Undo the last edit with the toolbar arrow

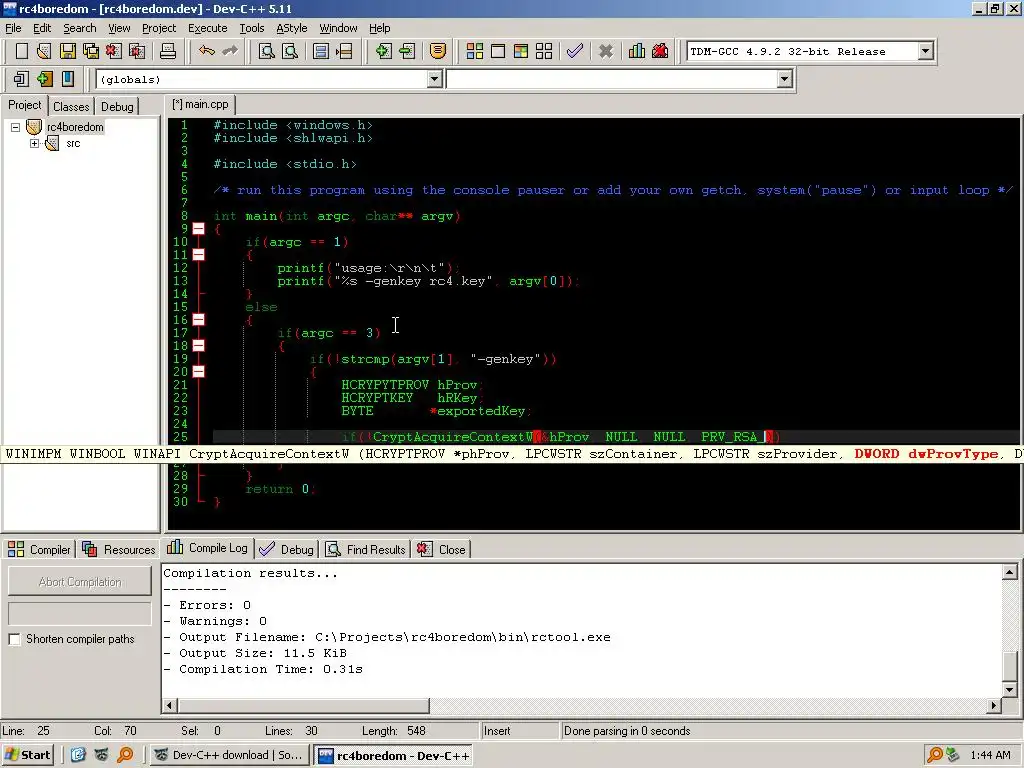[x=207, y=51]
